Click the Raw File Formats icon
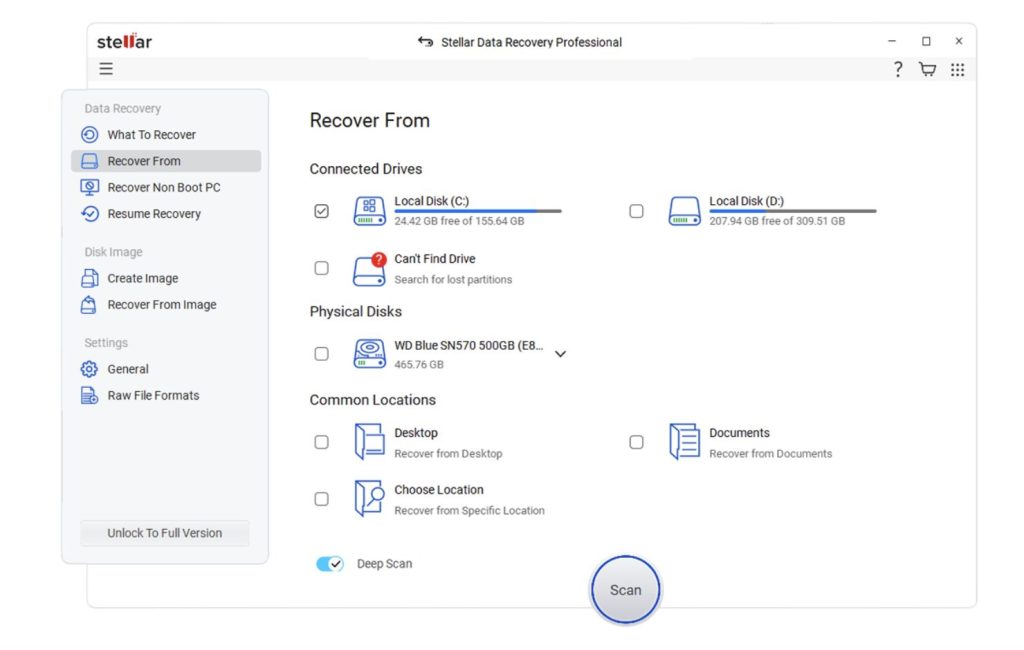The height and width of the screenshot is (650, 1024). coord(89,395)
